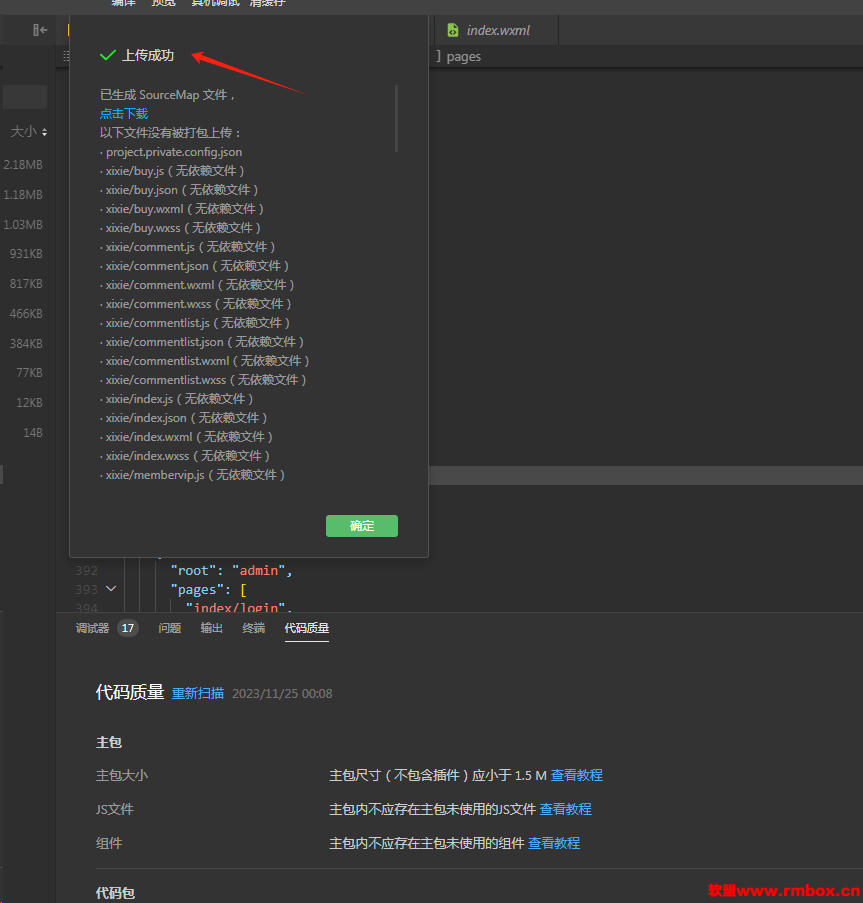Screen dimensions: 863x903
Task: Click the 466KB size row
Action: (26, 314)
